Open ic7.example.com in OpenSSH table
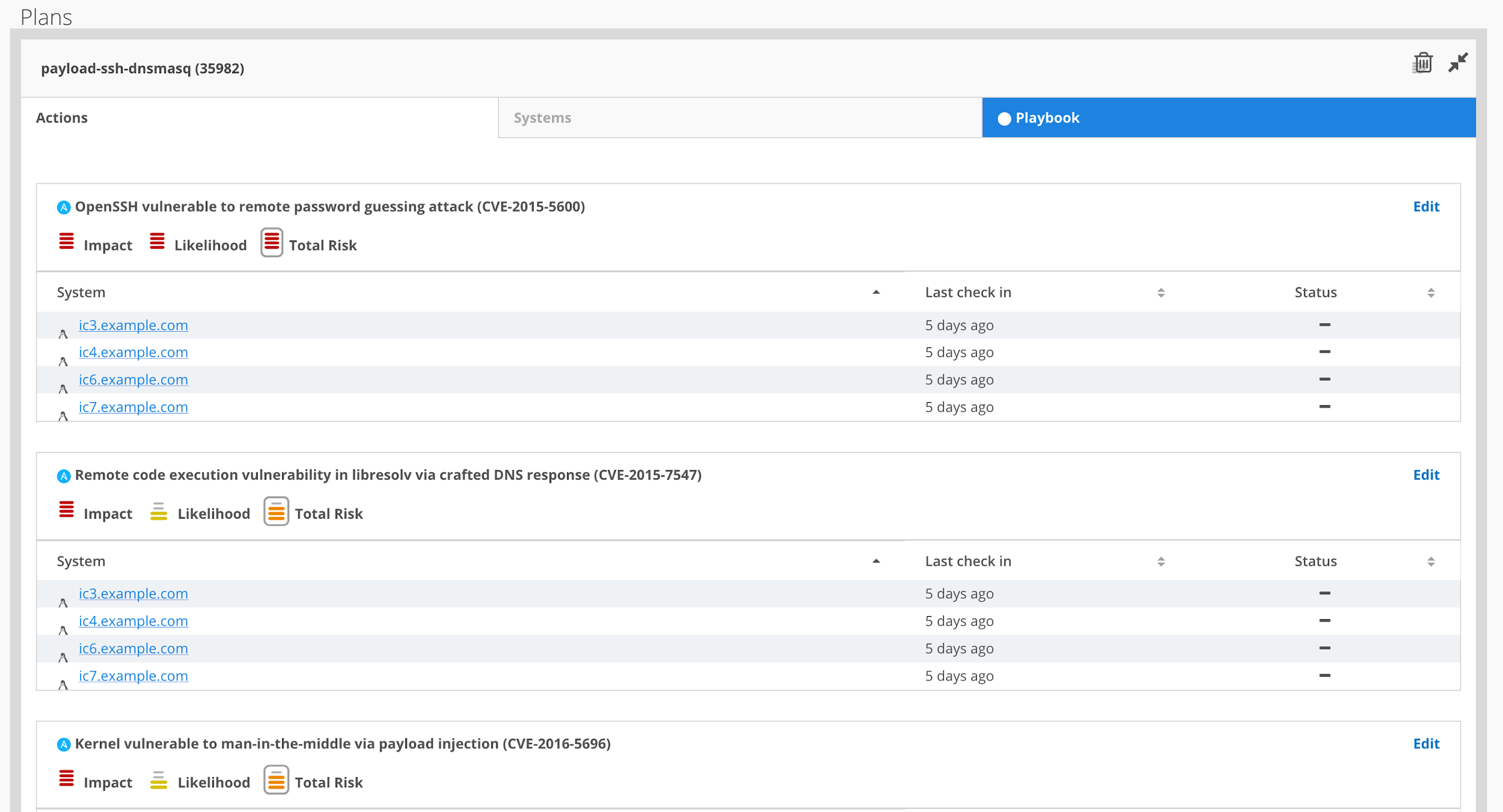1503x812 pixels. click(133, 407)
